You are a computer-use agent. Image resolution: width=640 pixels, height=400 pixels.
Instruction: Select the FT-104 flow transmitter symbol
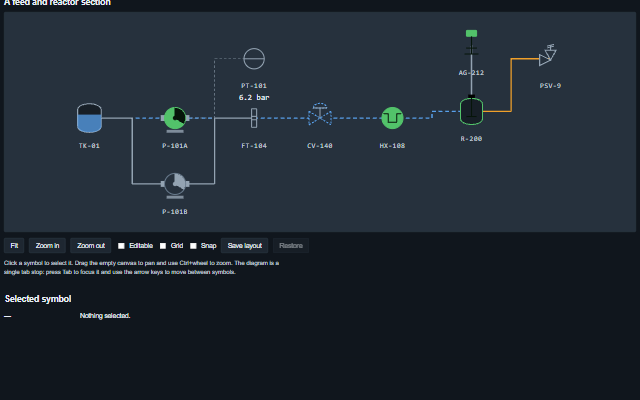[254, 118]
